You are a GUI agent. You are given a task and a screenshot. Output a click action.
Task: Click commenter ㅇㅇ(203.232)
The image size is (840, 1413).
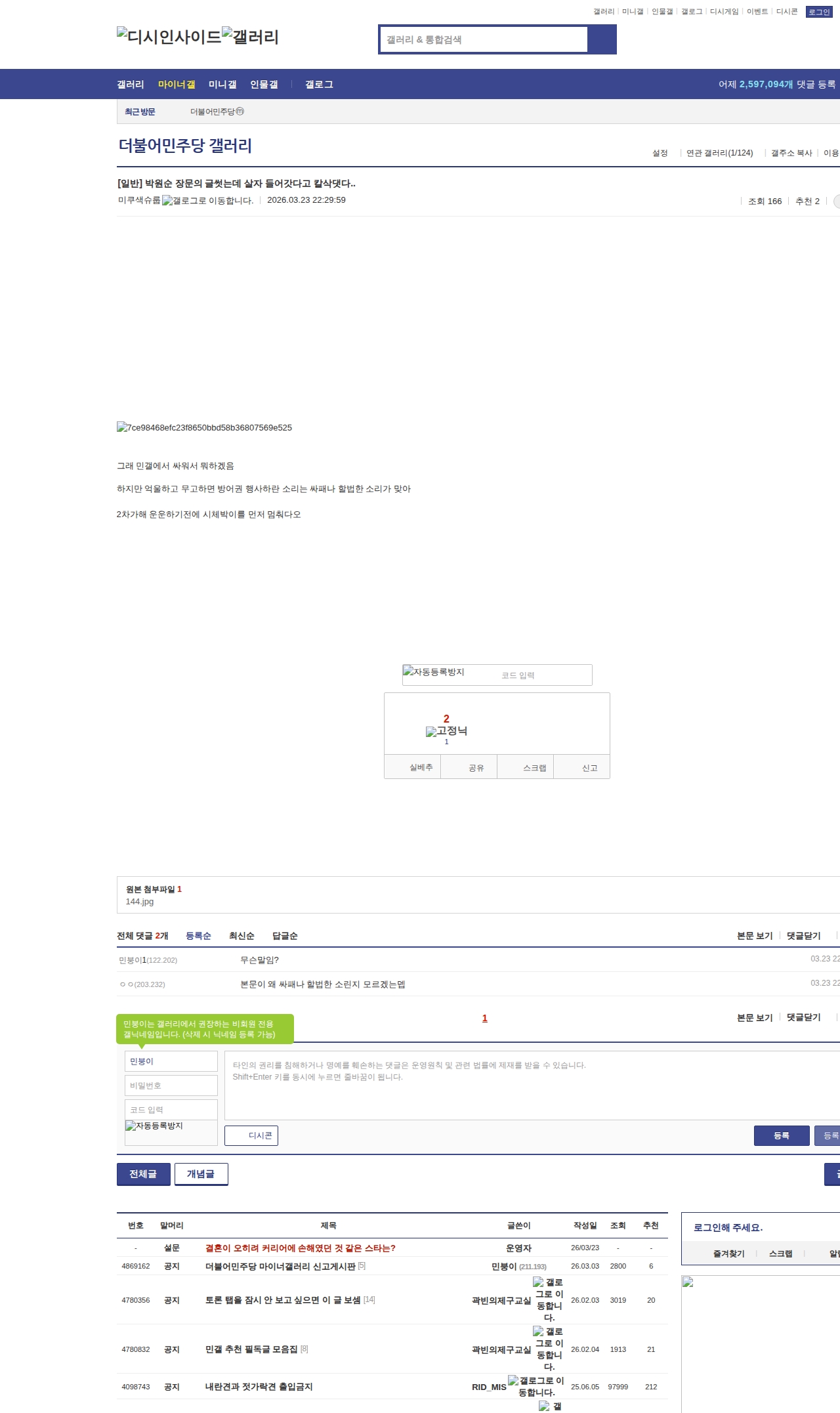tap(142, 984)
